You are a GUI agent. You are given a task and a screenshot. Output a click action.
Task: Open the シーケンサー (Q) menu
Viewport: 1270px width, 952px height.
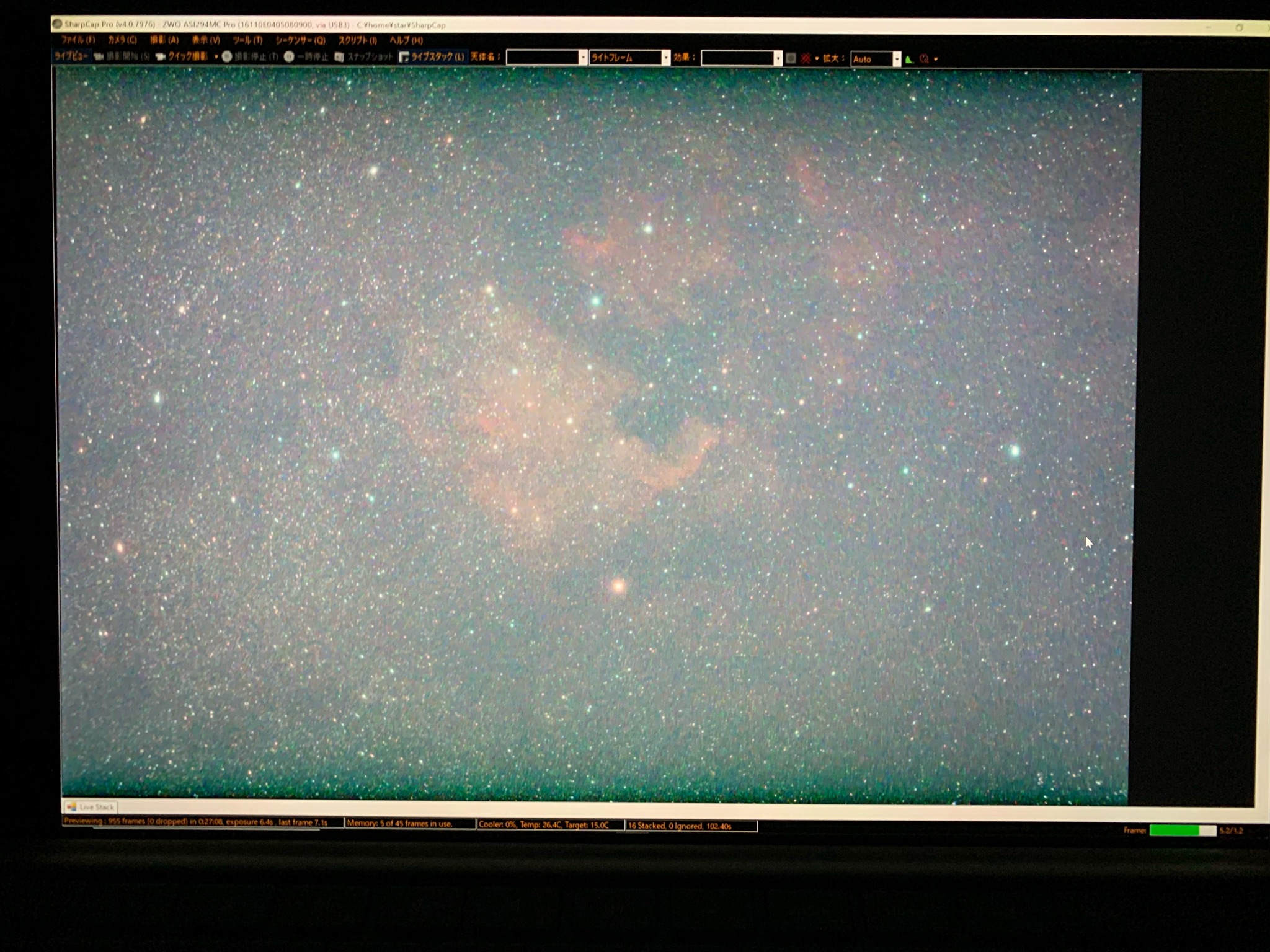tap(300, 40)
